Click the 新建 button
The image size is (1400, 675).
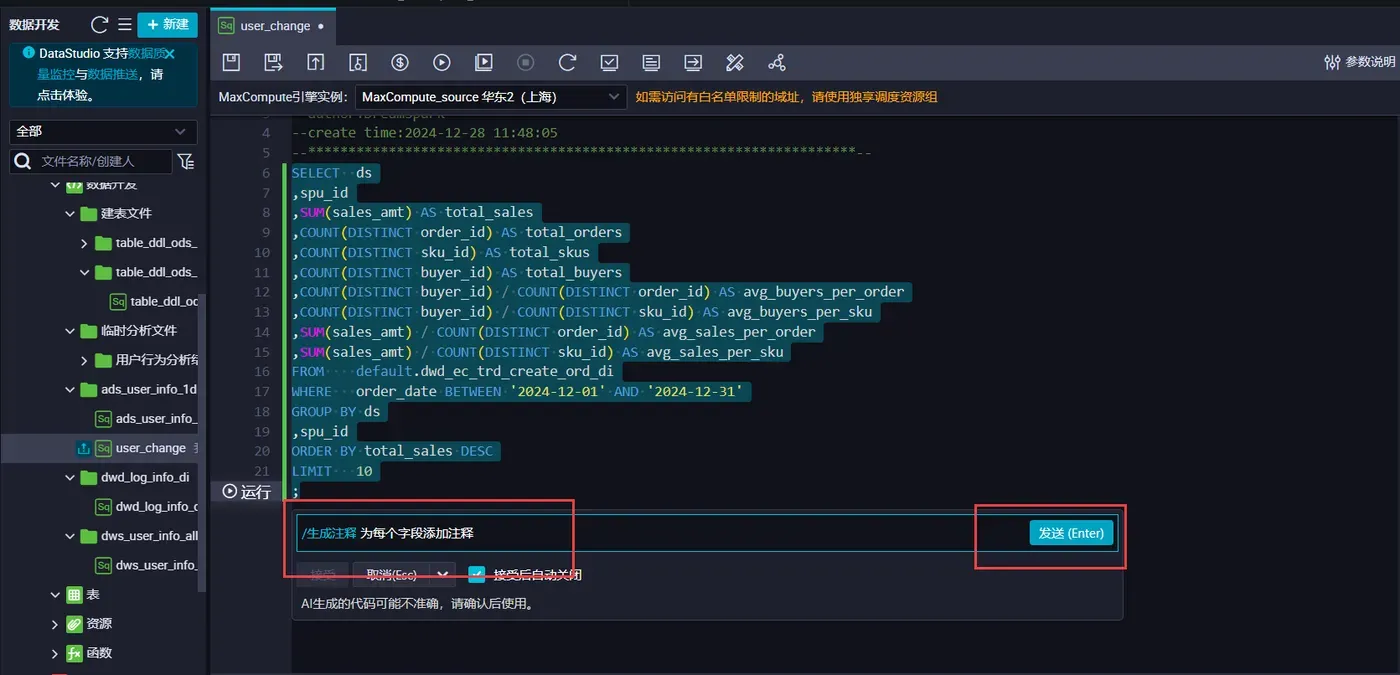pyautogui.click(x=167, y=25)
